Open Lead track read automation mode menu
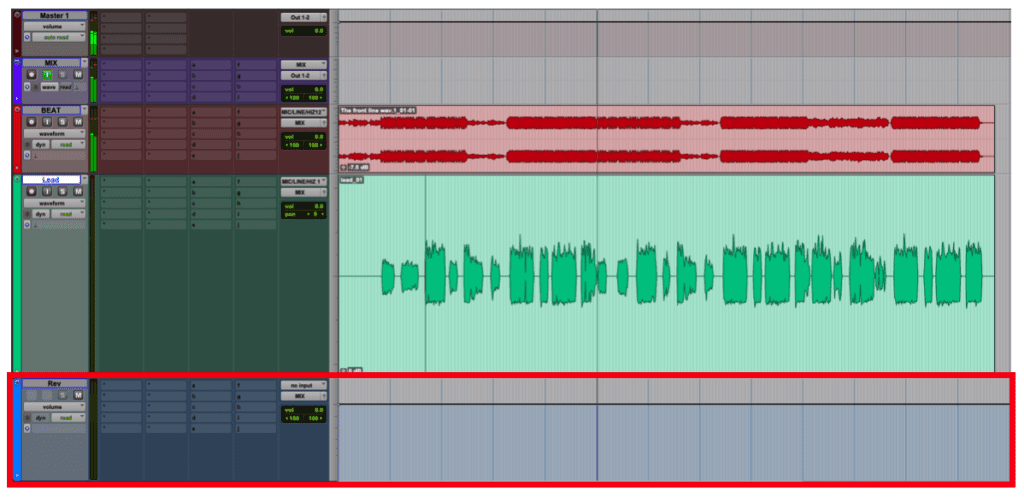This screenshot has width=1024, height=497. point(69,214)
